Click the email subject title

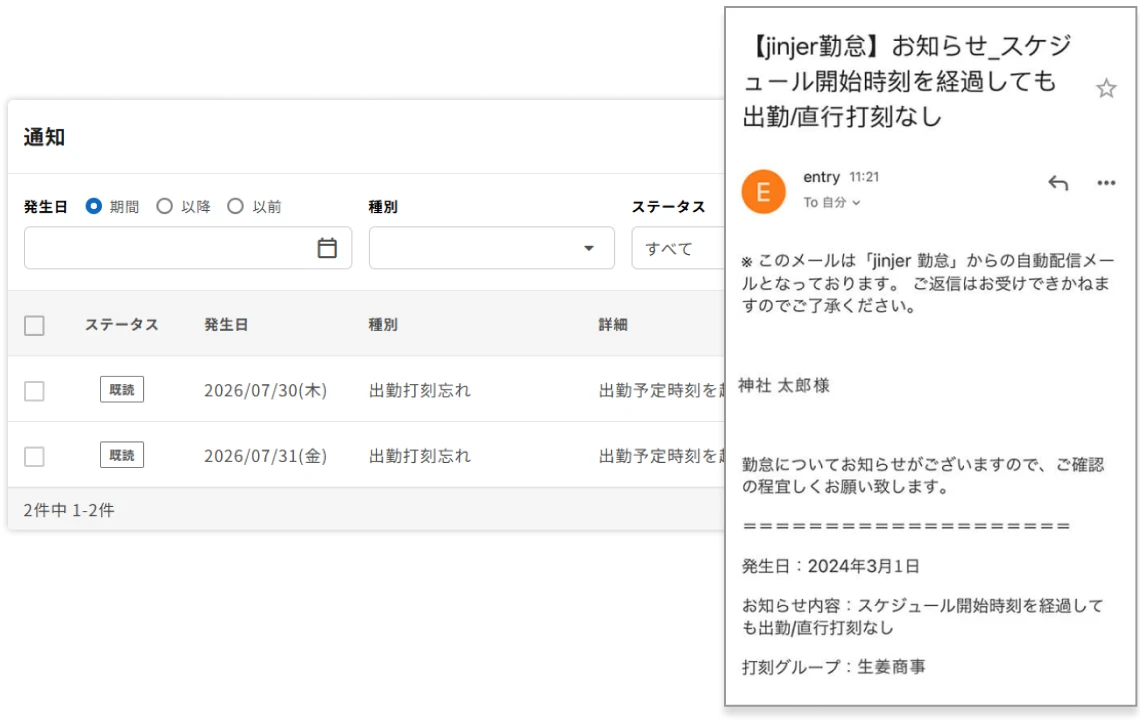tap(907, 81)
